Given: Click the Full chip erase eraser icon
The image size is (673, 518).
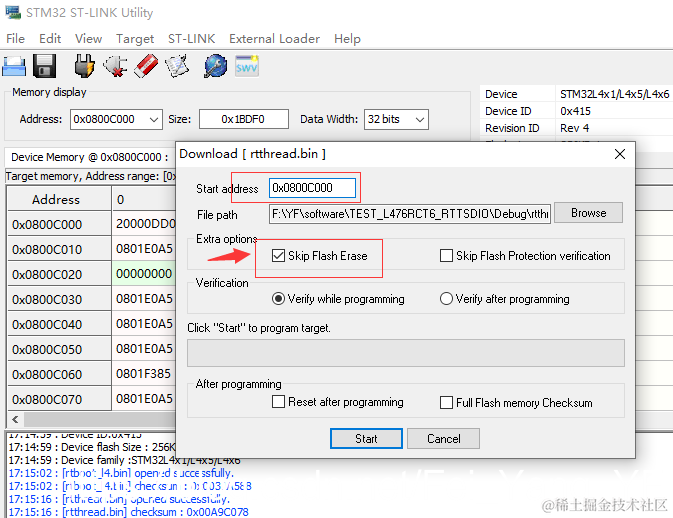Looking at the screenshot, I should pyautogui.click(x=146, y=66).
